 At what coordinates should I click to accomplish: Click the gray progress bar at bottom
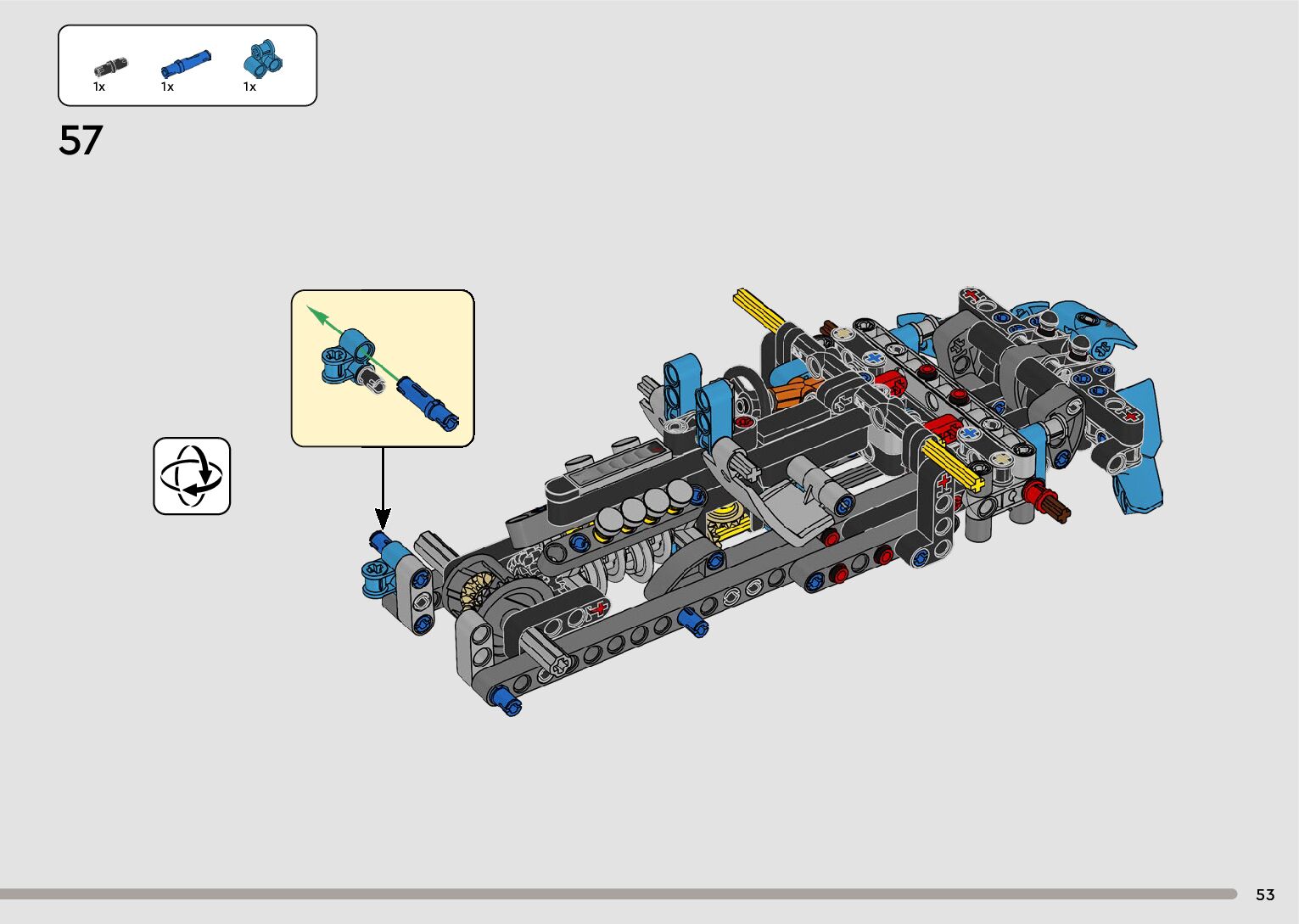(618, 893)
